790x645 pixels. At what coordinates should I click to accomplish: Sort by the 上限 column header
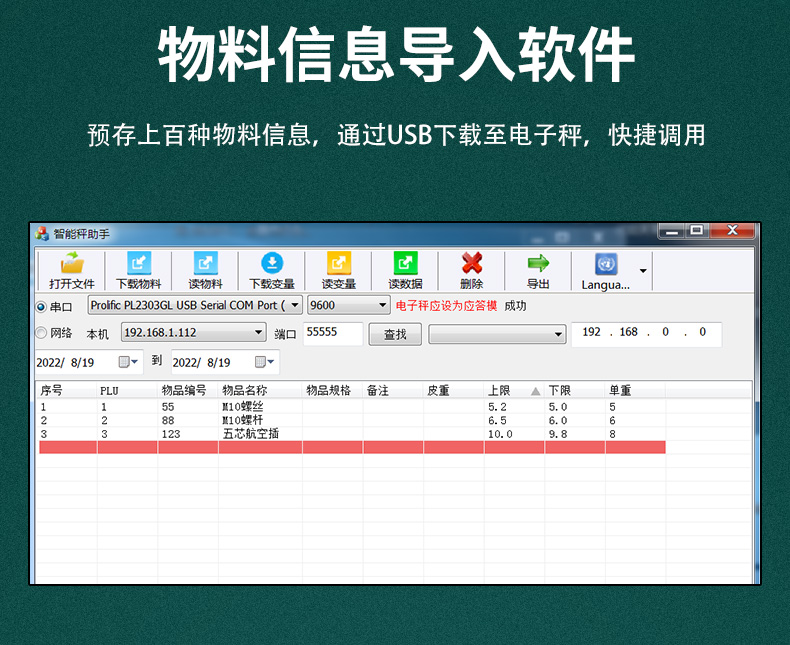pyautogui.click(x=513, y=390)
